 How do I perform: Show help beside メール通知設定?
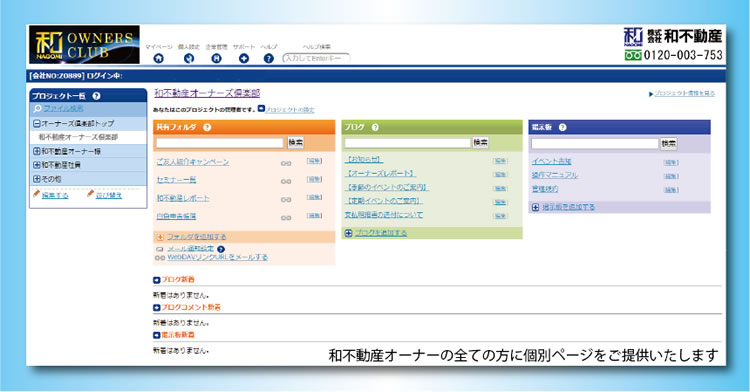[x=221, y=249]
